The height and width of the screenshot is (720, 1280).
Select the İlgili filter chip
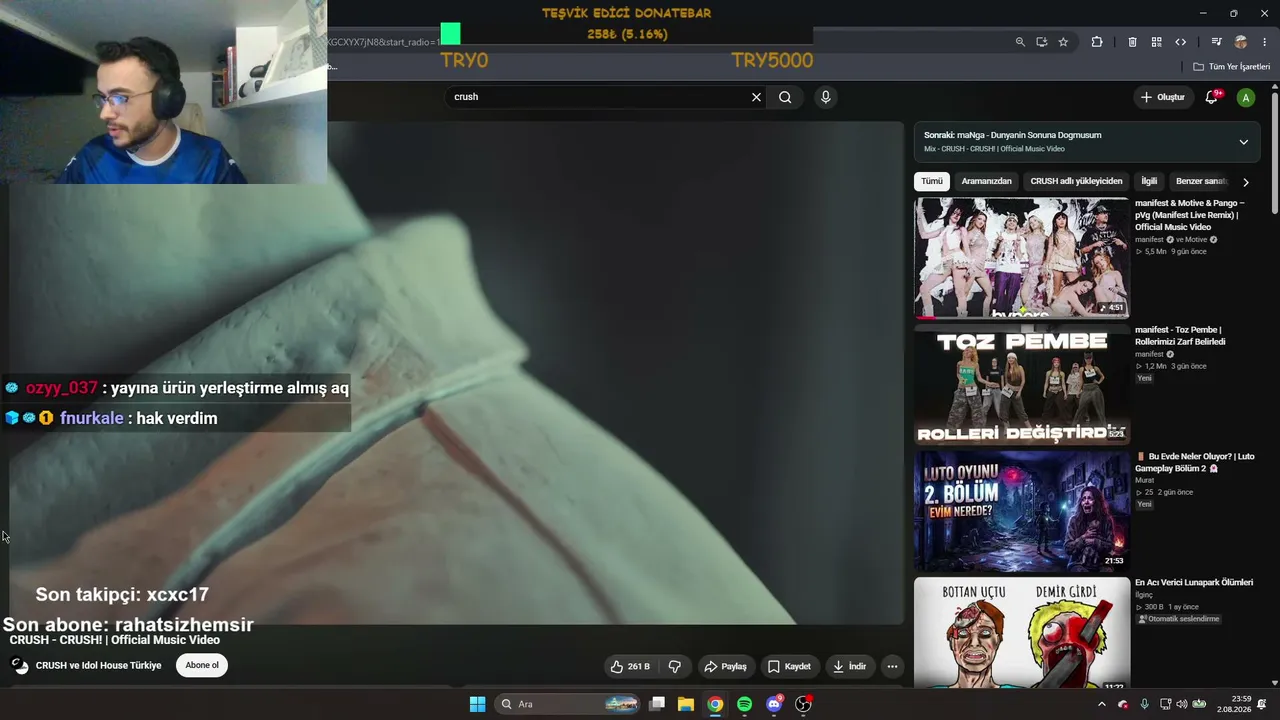1149,181
